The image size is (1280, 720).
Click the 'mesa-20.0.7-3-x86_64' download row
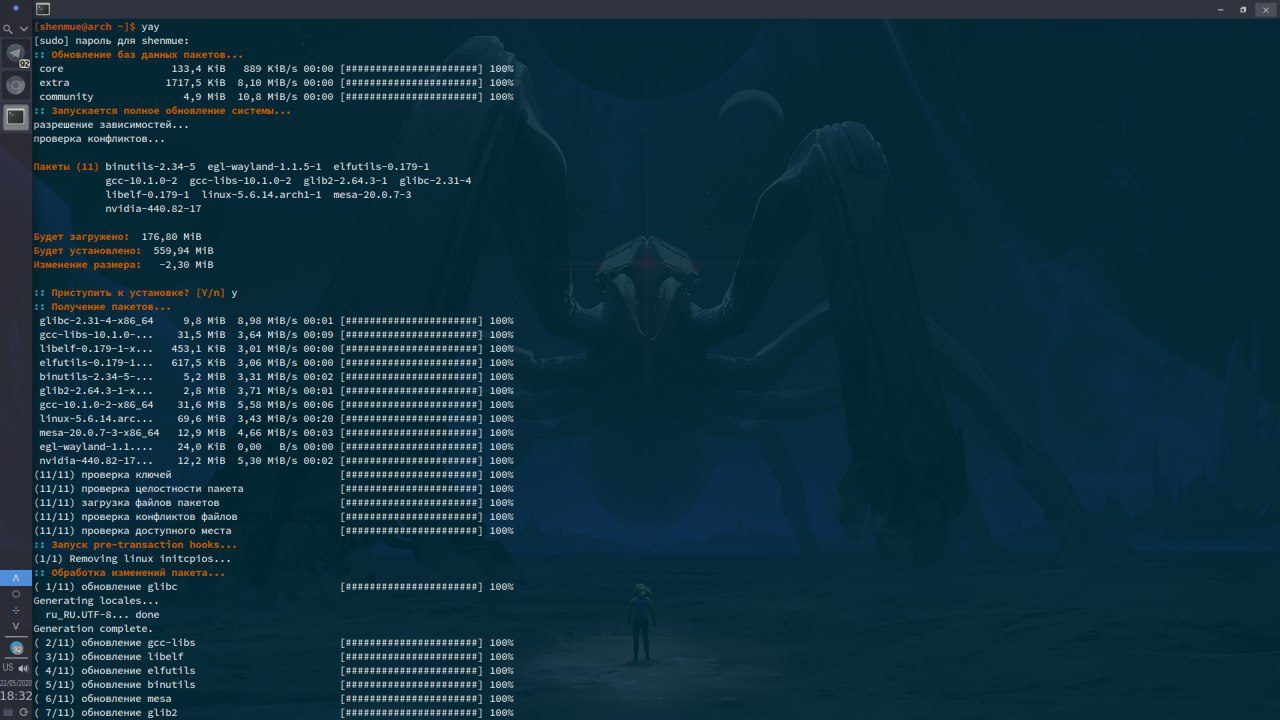pyautogui.click(x=276, y=433)
